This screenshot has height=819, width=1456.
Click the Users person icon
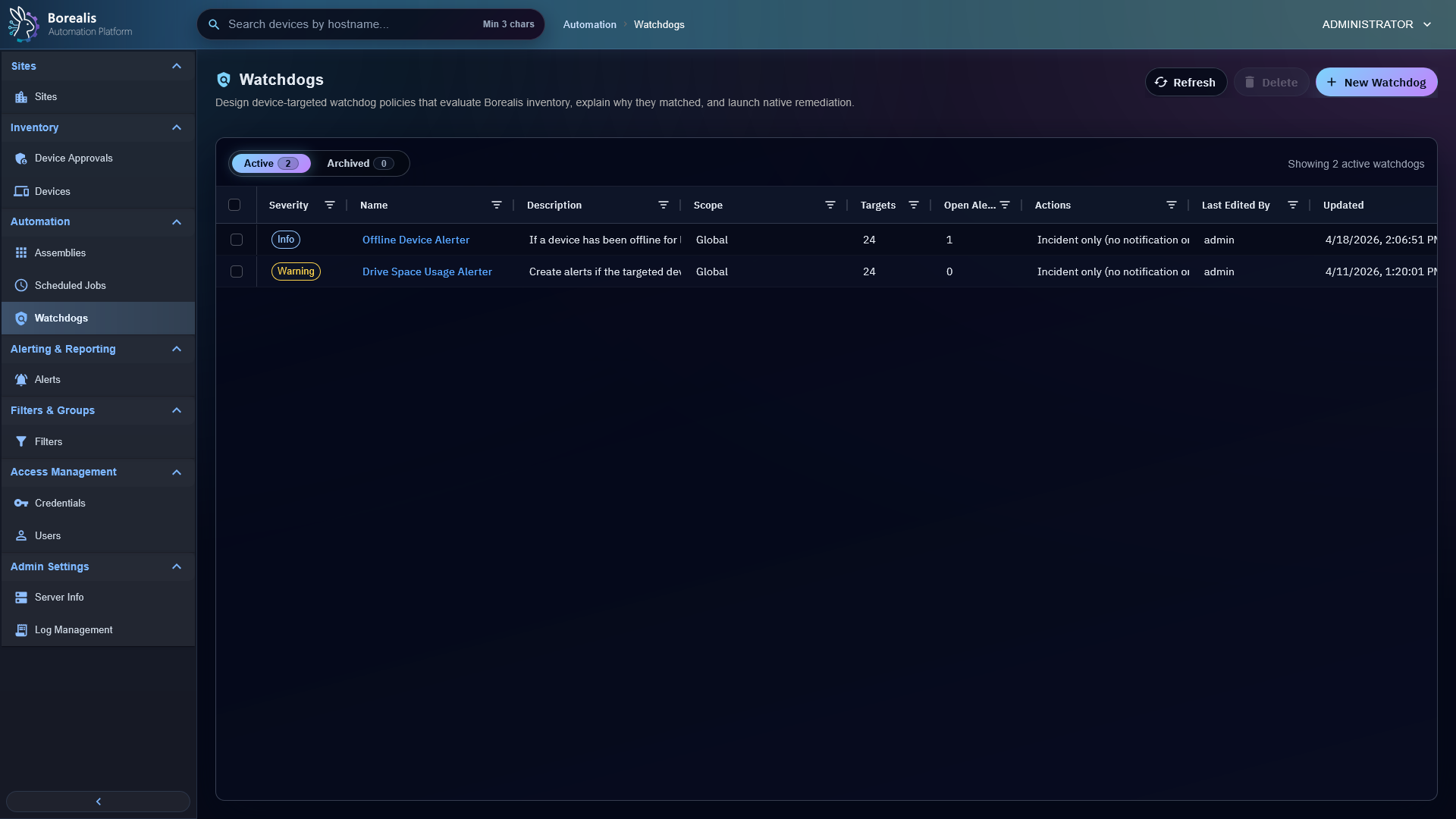point(21,535)
